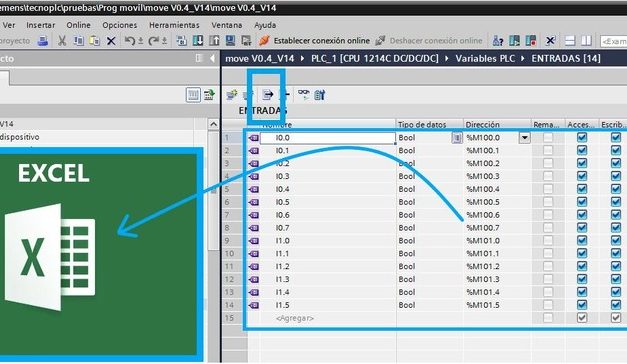Screen dimensions: 627x364
Task: Click the project tree table view icon
Action: tap(193, 95)
